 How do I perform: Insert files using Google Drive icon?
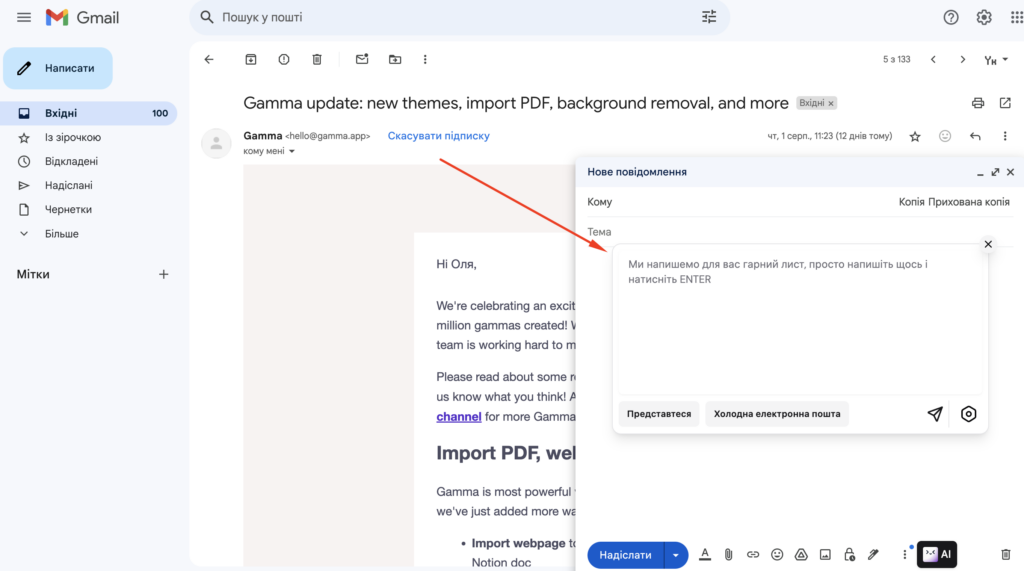point(801,554)
